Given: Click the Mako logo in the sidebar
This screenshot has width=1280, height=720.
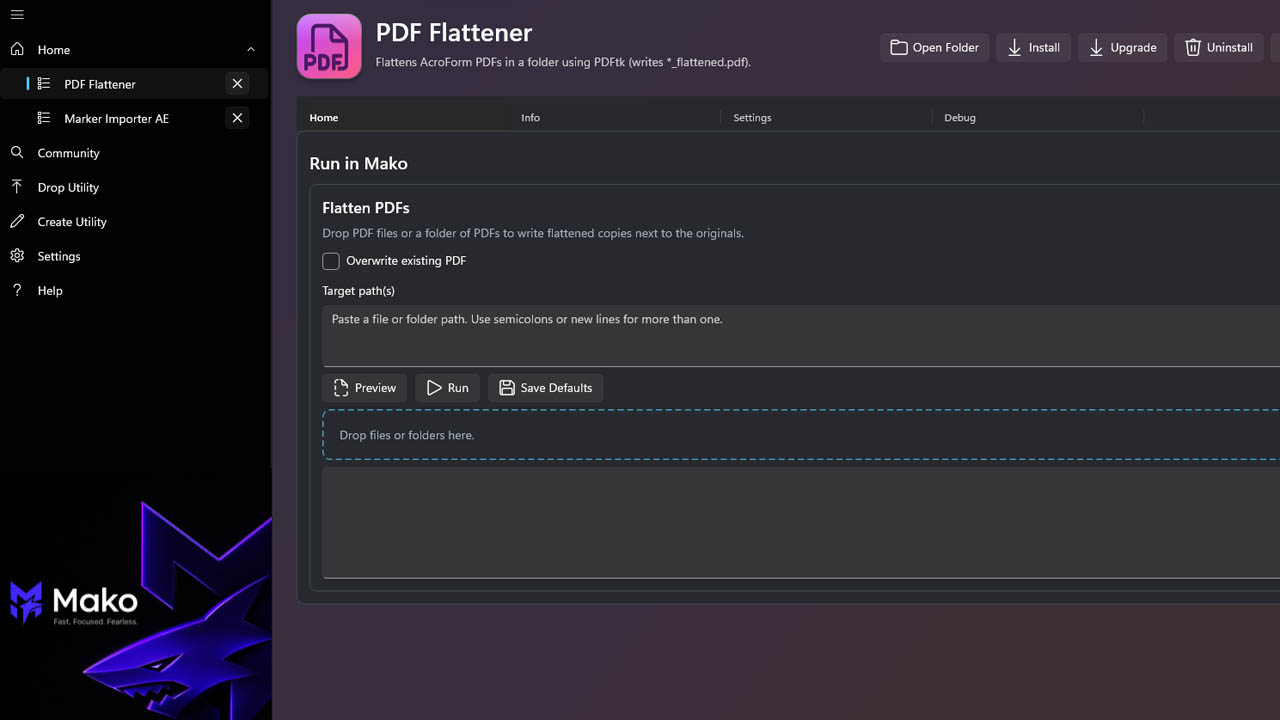Looking at the screenshot, I should pos(74,602).
